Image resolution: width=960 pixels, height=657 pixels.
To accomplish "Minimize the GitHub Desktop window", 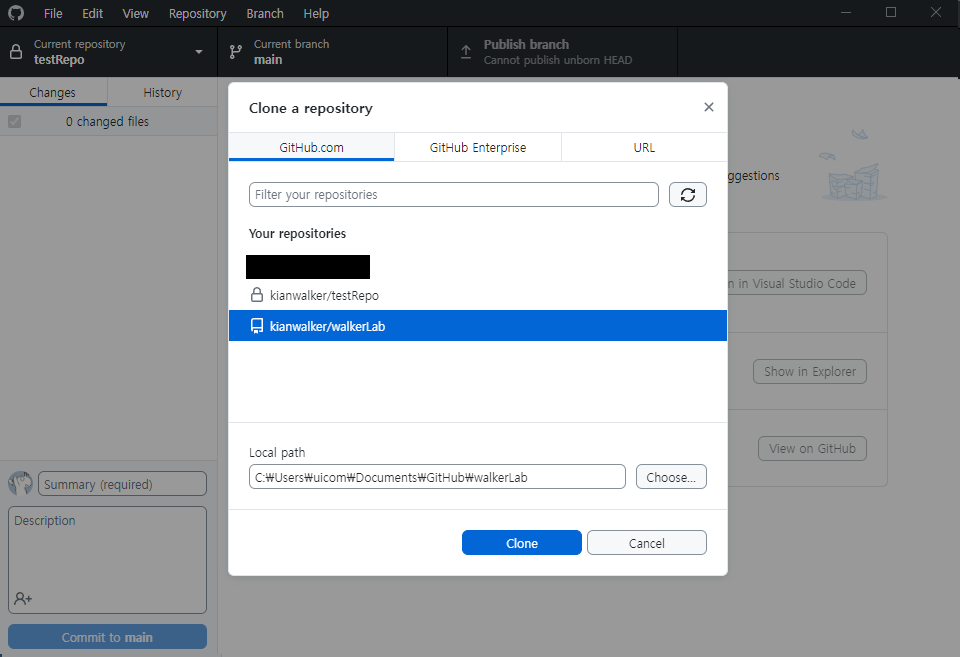I will pos(846,12).
